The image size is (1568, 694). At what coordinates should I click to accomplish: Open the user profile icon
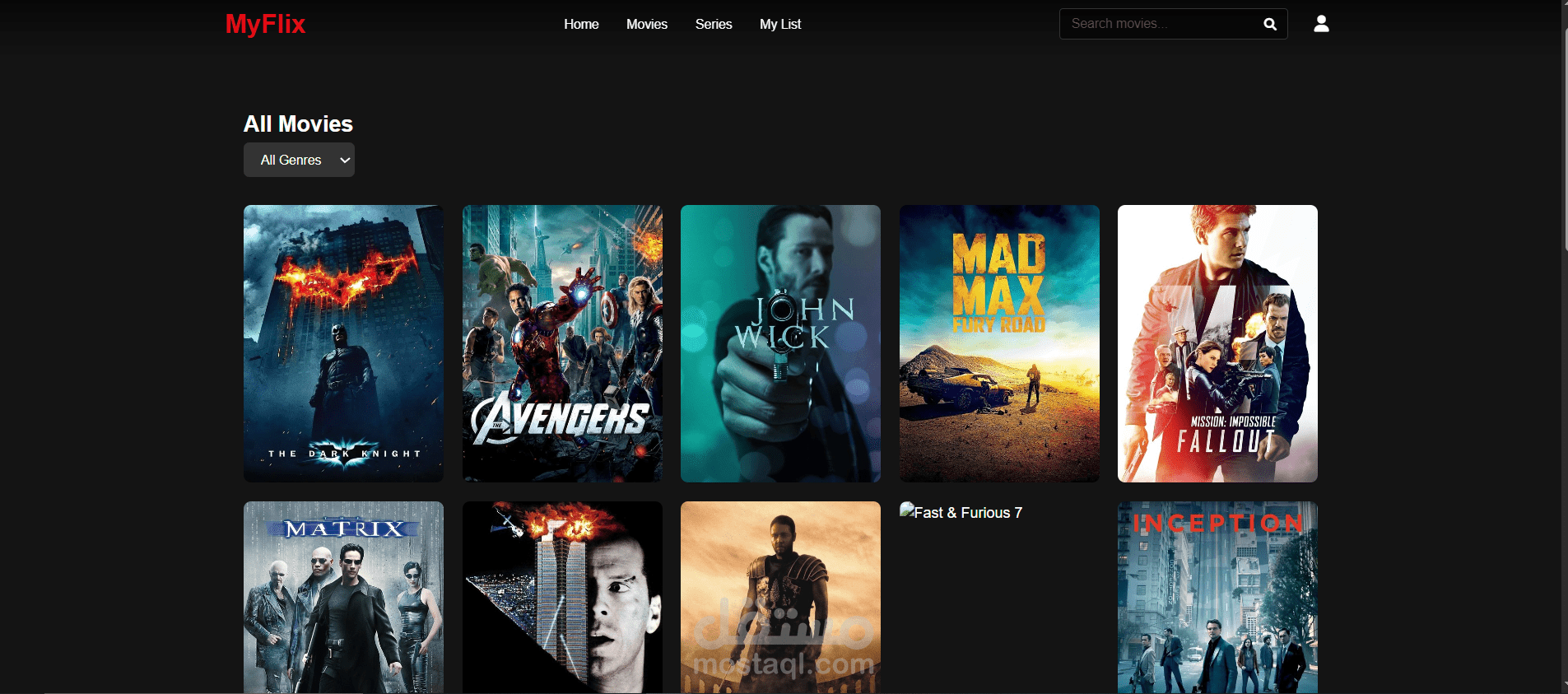click(x=1321, y=24)
